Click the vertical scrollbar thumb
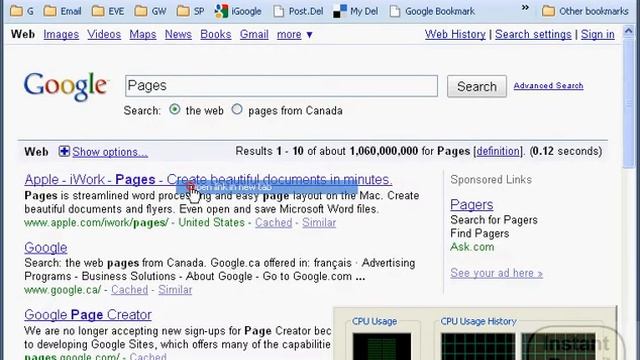 [x=629, y=102]
